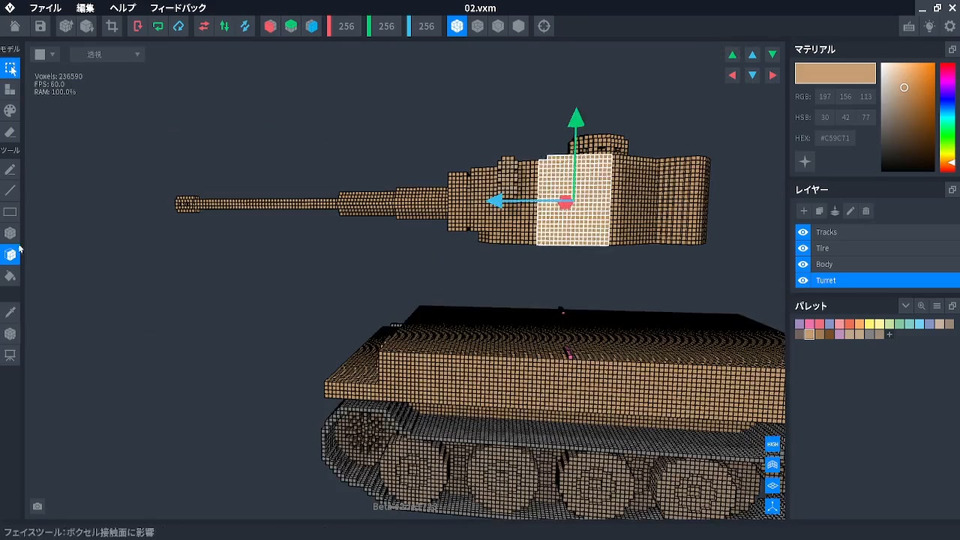Toggle the third cube display mode icon

(498, 26)
